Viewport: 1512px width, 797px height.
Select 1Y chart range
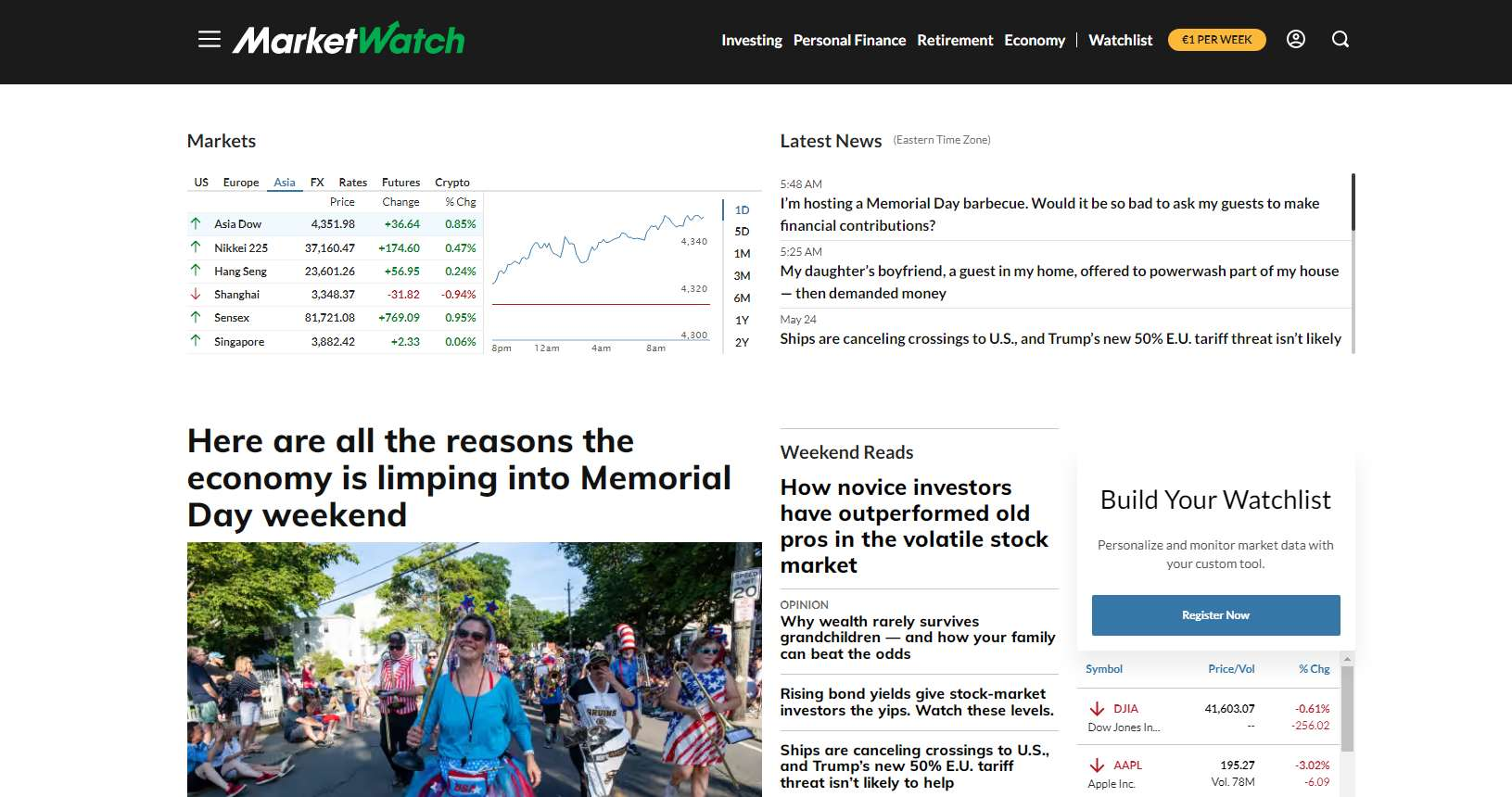pos(742,321)
